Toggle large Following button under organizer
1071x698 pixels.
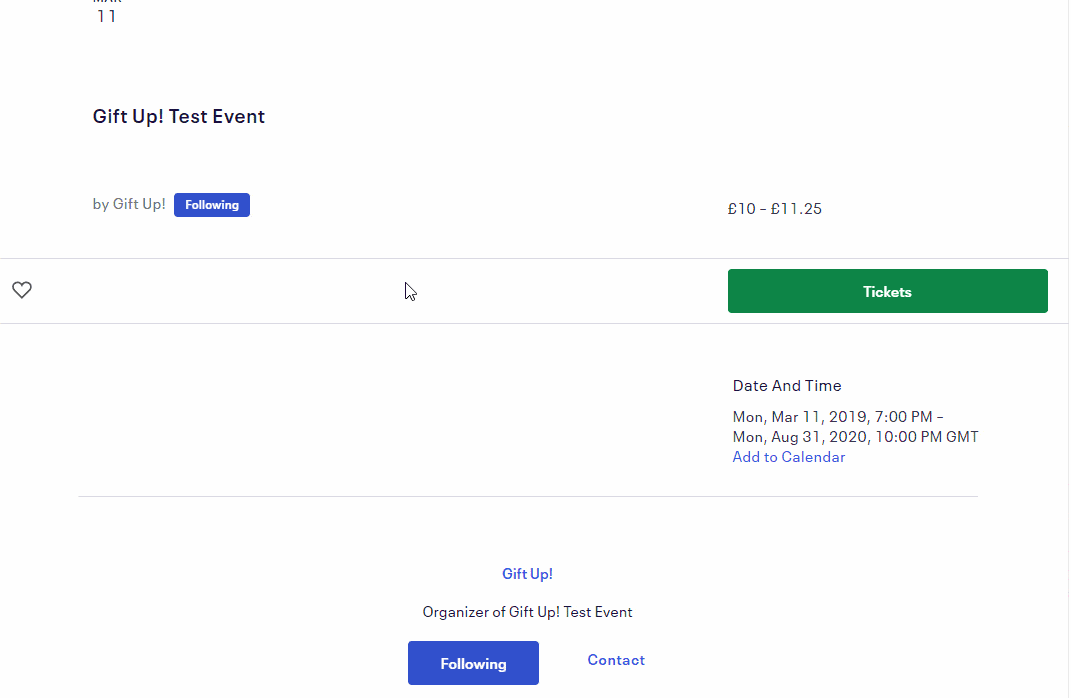pos(473,663)
